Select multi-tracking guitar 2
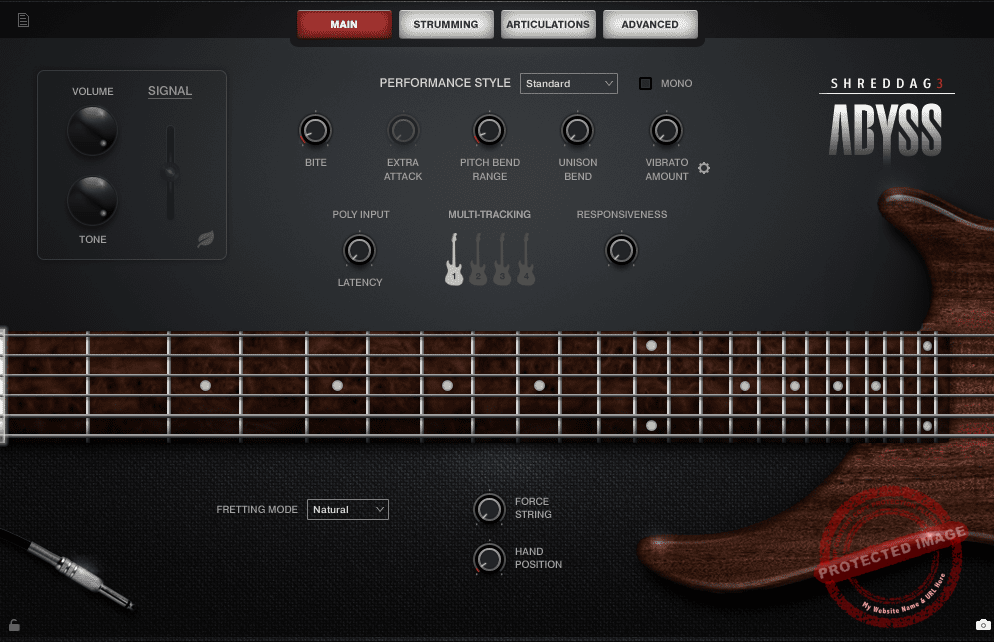Screen dimensions: 994x642 click(x=478, y=259)
